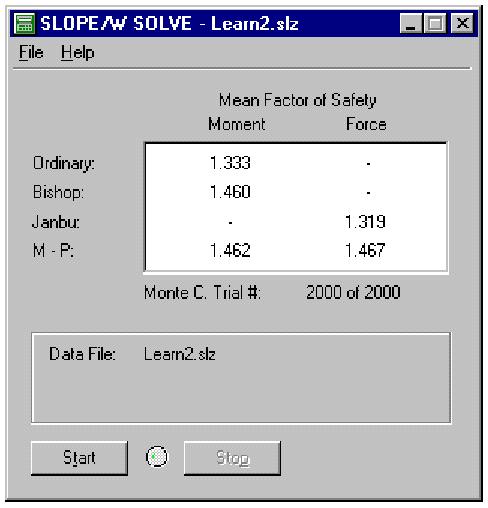The height and width of the screenshot is (508, 488).
Task: Click the Ordinary: row label
Action: pos(64,164)
